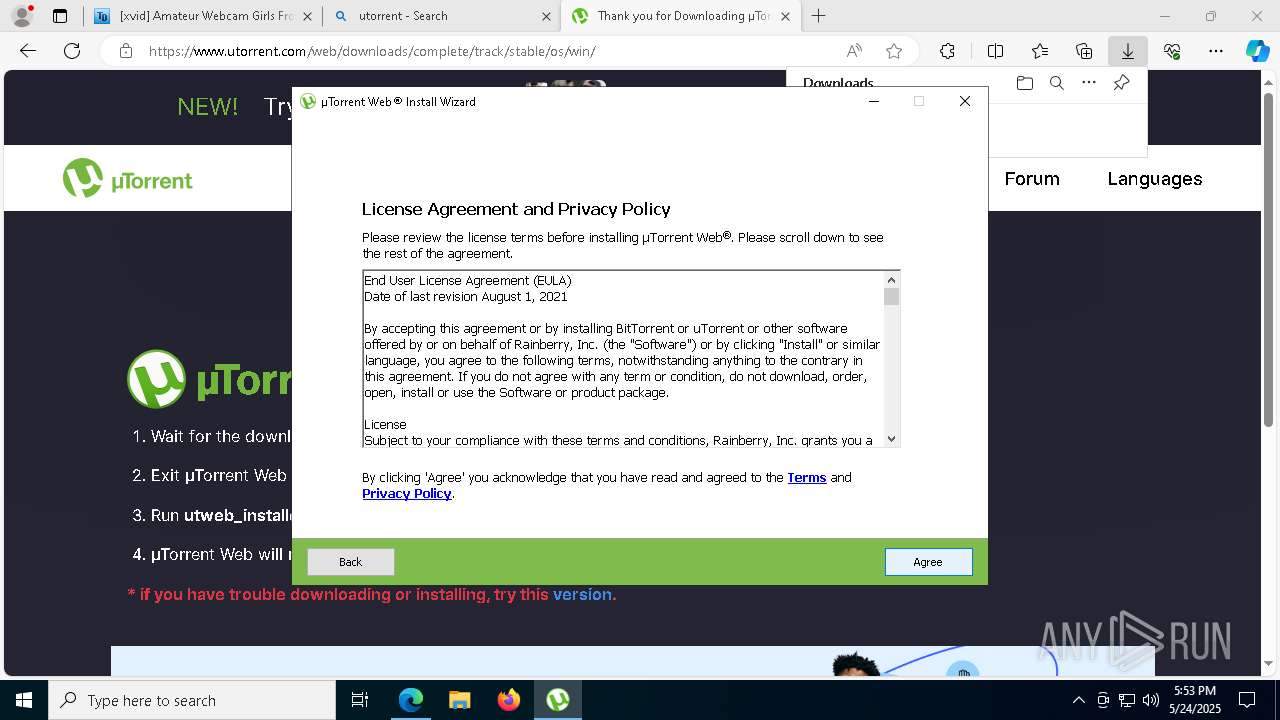
Task: Click the EULA scrollbar up arrow
Action: (x=892, y=280)
